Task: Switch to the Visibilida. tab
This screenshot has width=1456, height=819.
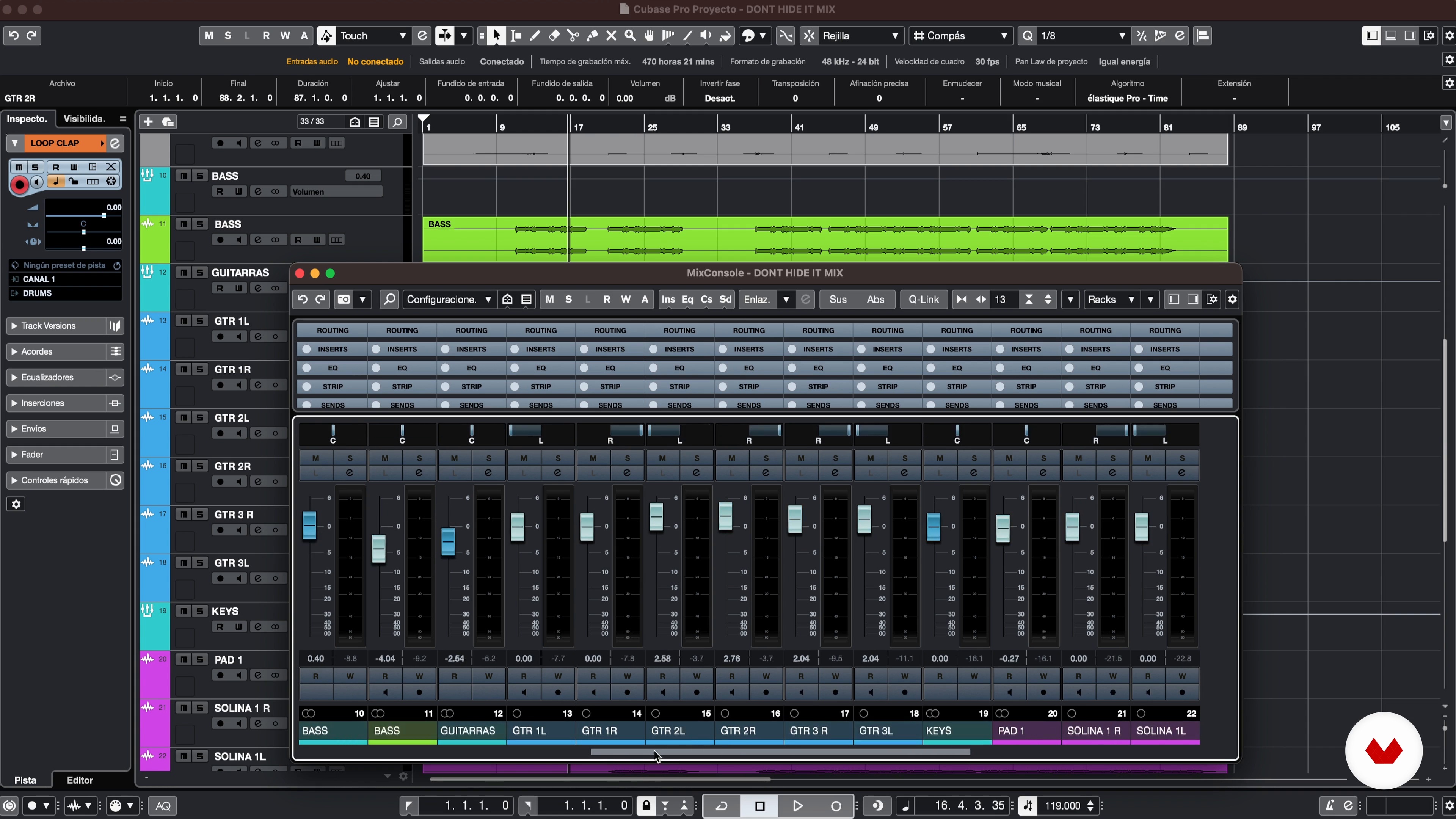Action: click(x=84, y=119)
